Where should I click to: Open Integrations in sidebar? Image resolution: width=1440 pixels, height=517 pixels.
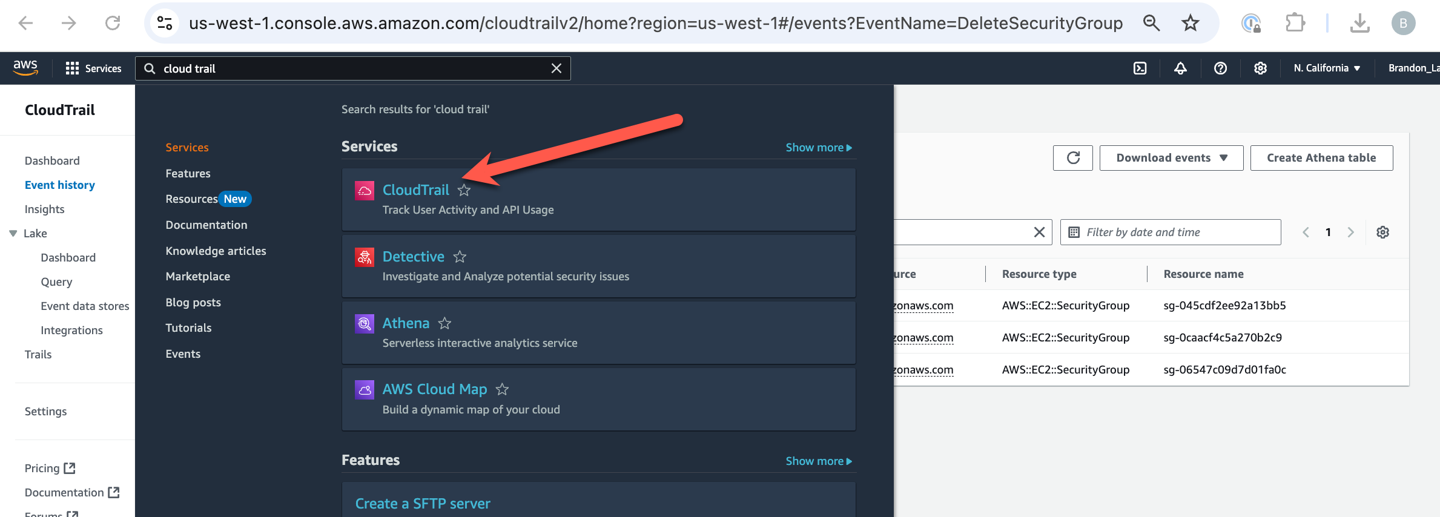click(x=72, y=330)
